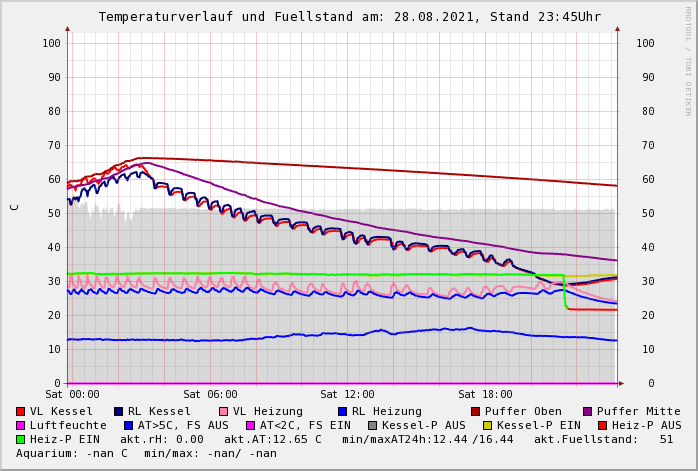This screenshot has width=698, height=471.
Task: Click the pink VL Heizung legend swatch
Action: click(x=223, y=411)
